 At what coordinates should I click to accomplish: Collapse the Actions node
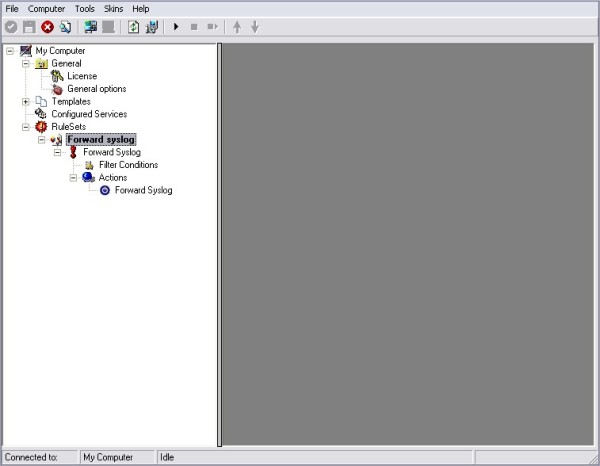click(x=73, y=178)
